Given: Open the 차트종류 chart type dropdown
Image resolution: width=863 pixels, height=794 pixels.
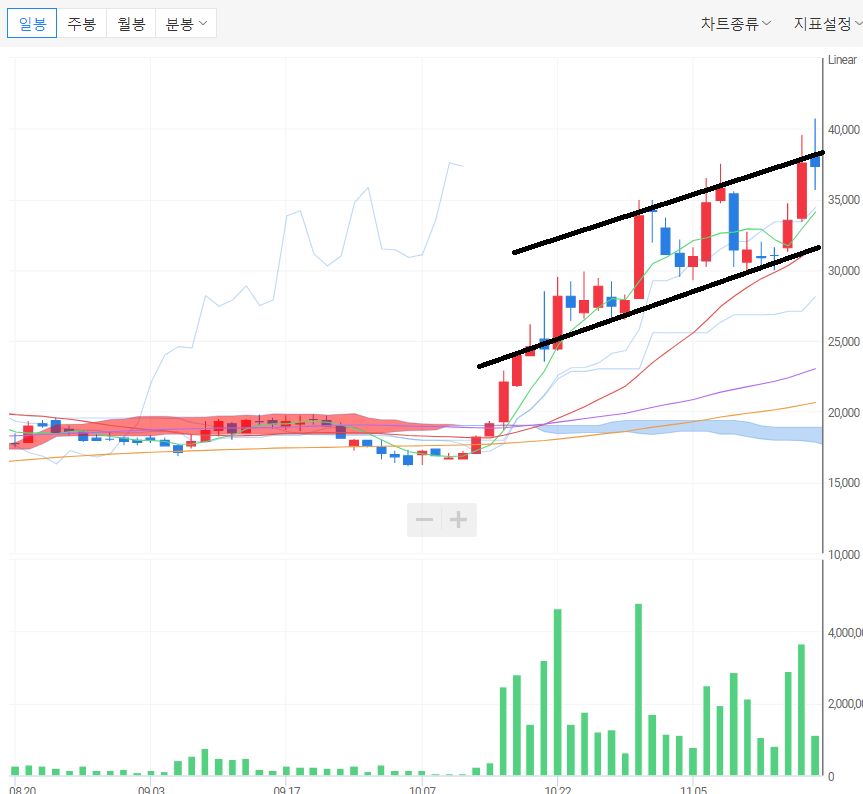Looking at the screenshot, I should click(x=736, y=24).
